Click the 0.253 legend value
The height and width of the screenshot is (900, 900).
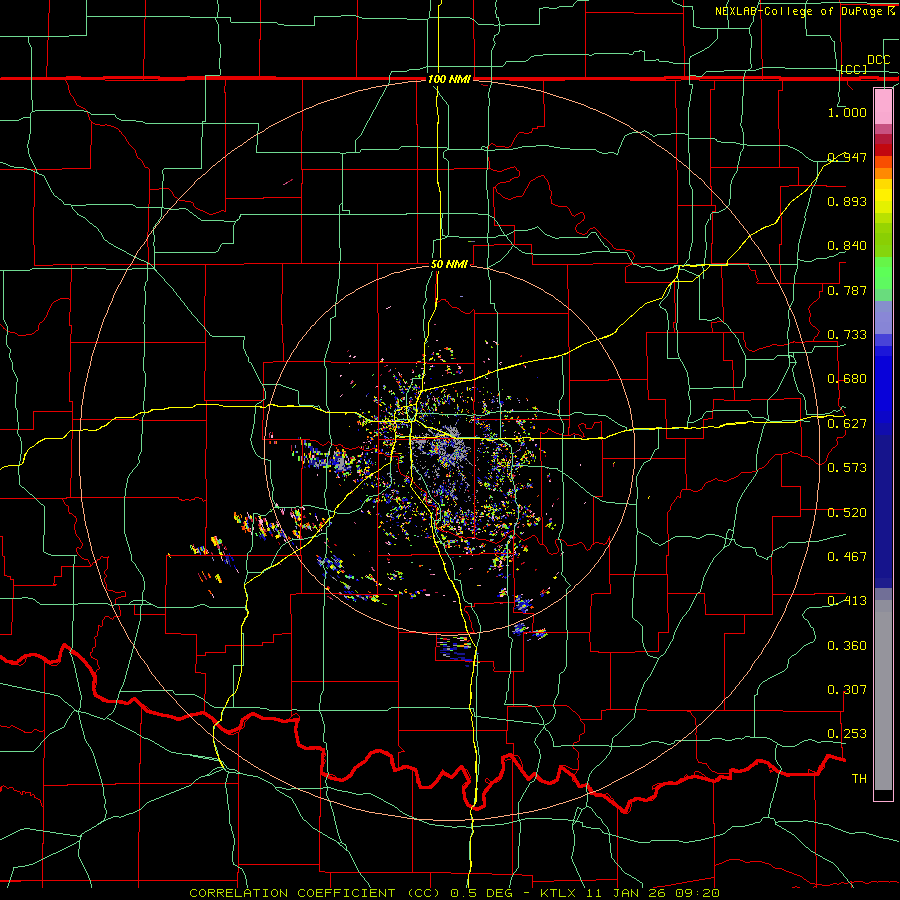tap(847, 734)
